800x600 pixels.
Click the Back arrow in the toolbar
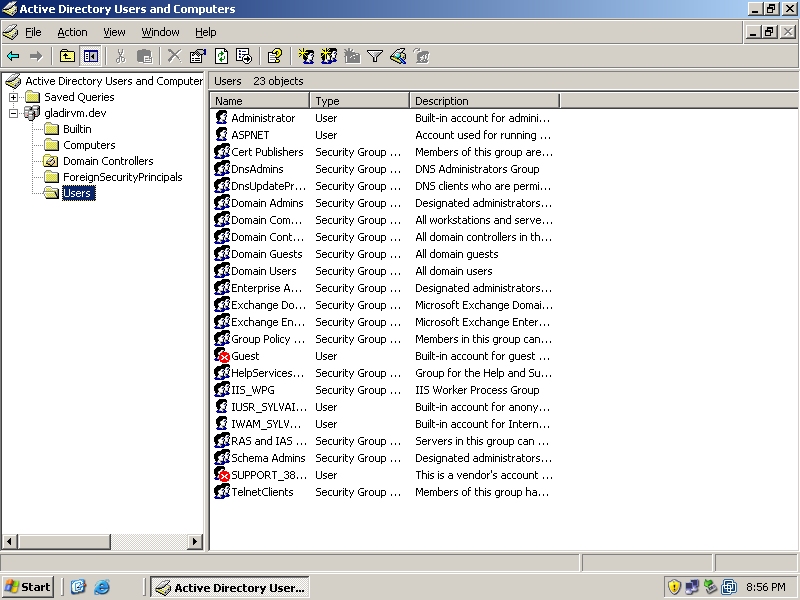(x=13, y=56)
